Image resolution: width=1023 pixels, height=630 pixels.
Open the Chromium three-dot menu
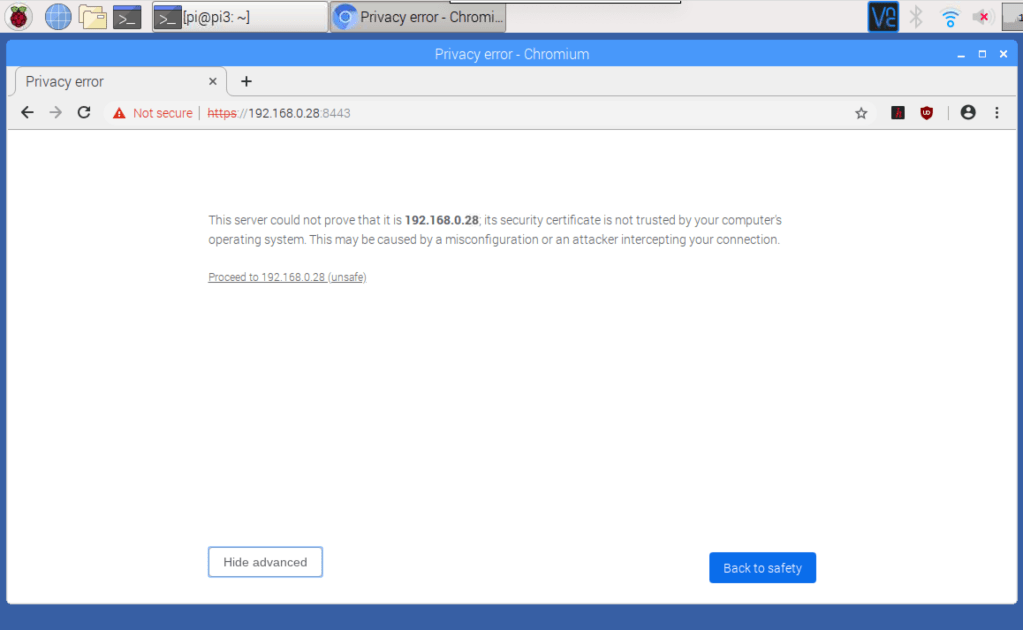pos(996,112)
